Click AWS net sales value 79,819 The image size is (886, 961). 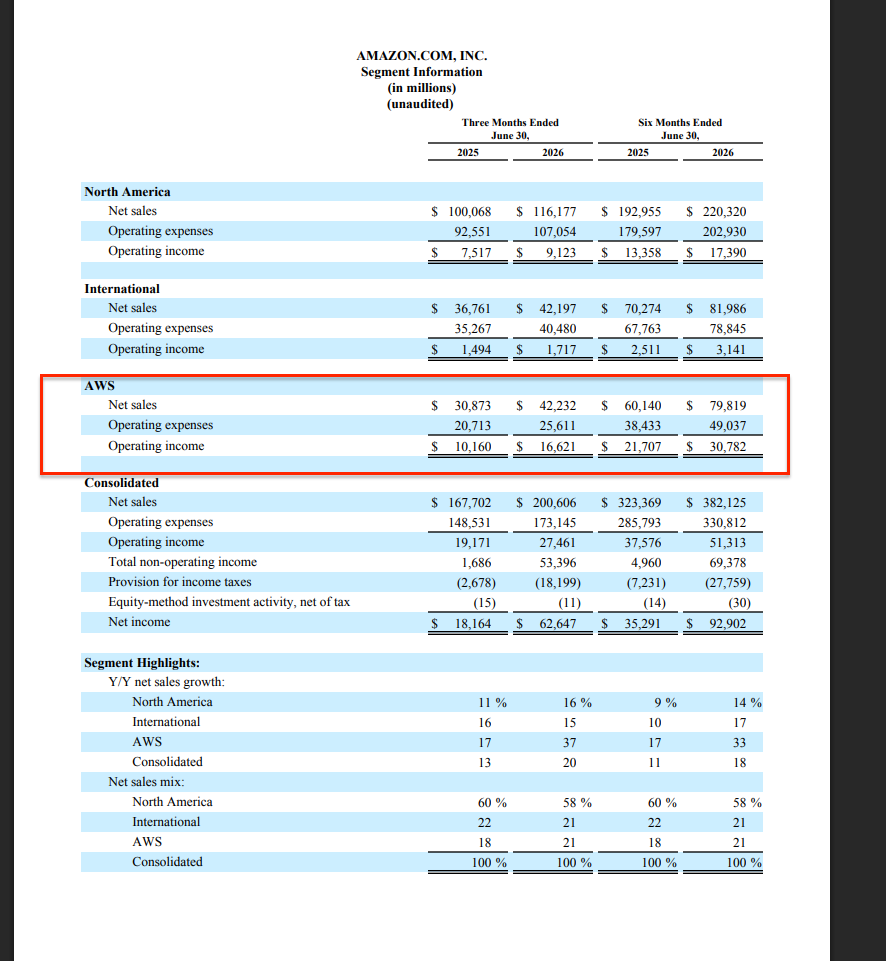pos(728,405)
